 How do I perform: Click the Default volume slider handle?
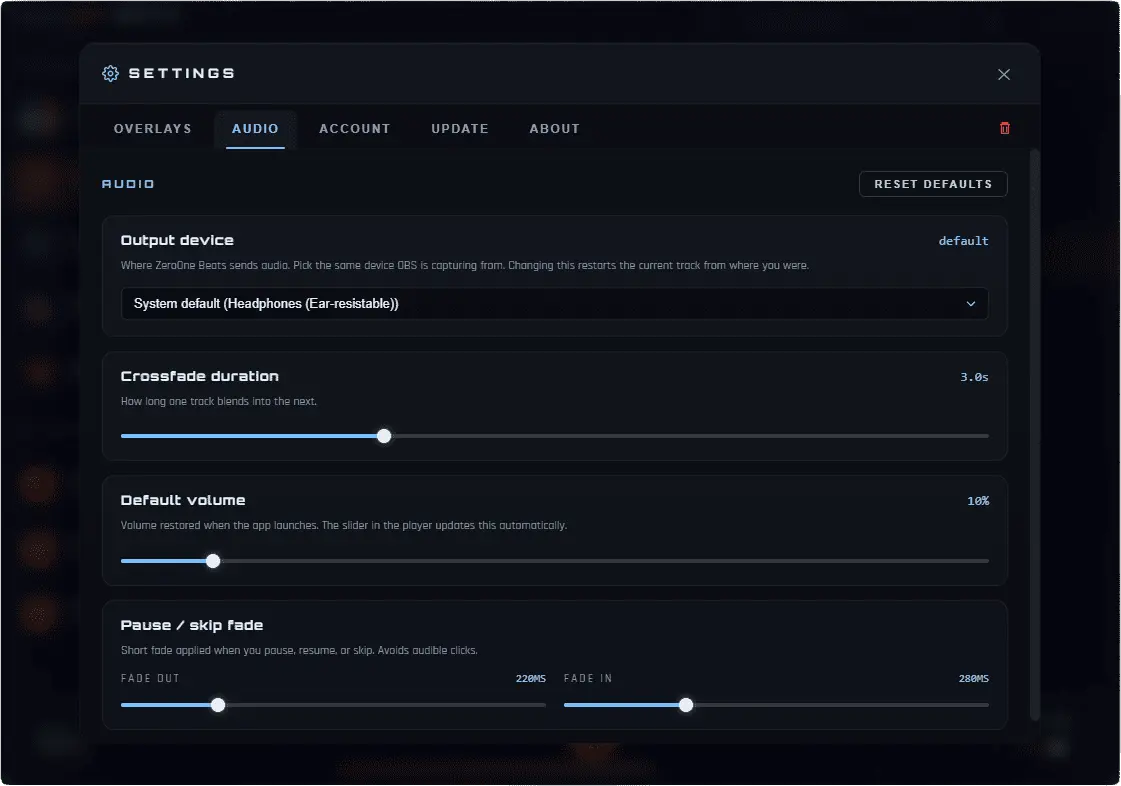tap(213, 561)
